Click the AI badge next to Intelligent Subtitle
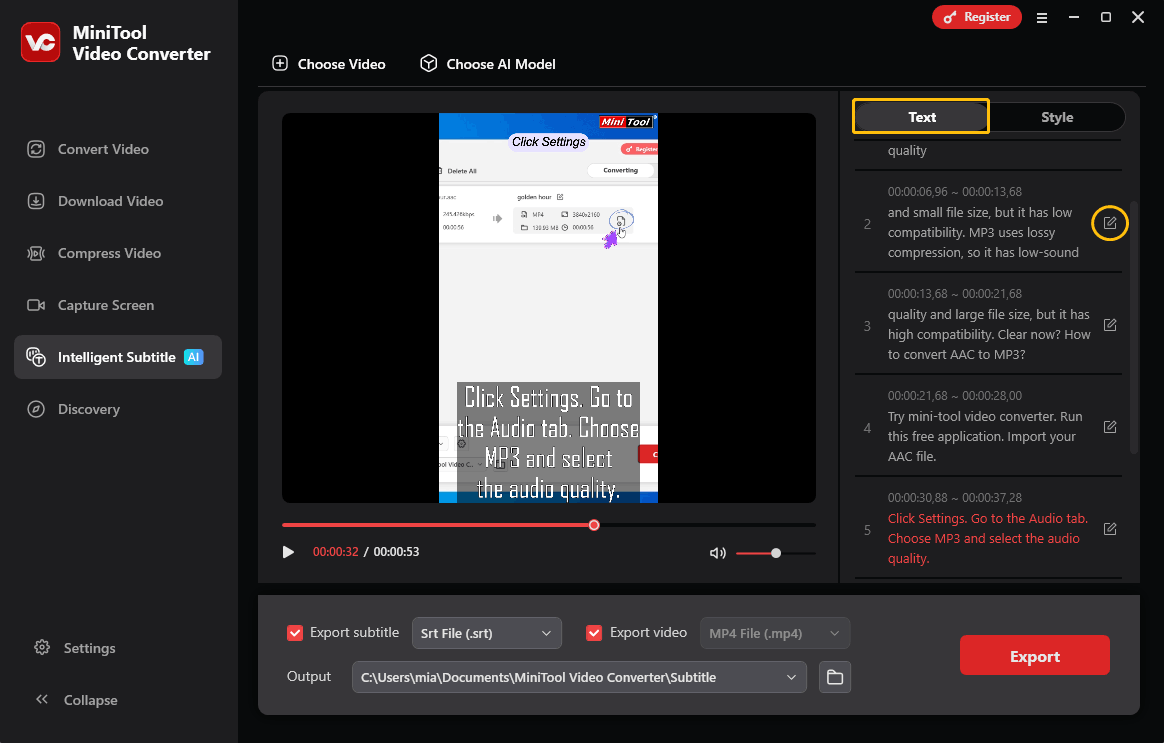The image size is (1164, 743). pos(194,357)
